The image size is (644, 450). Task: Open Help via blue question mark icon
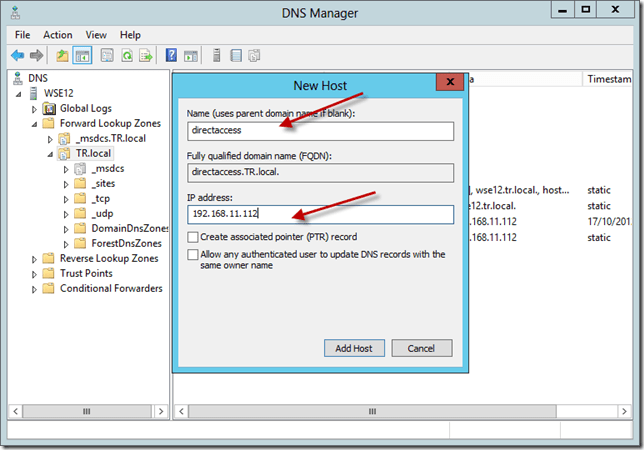point(172,55)
